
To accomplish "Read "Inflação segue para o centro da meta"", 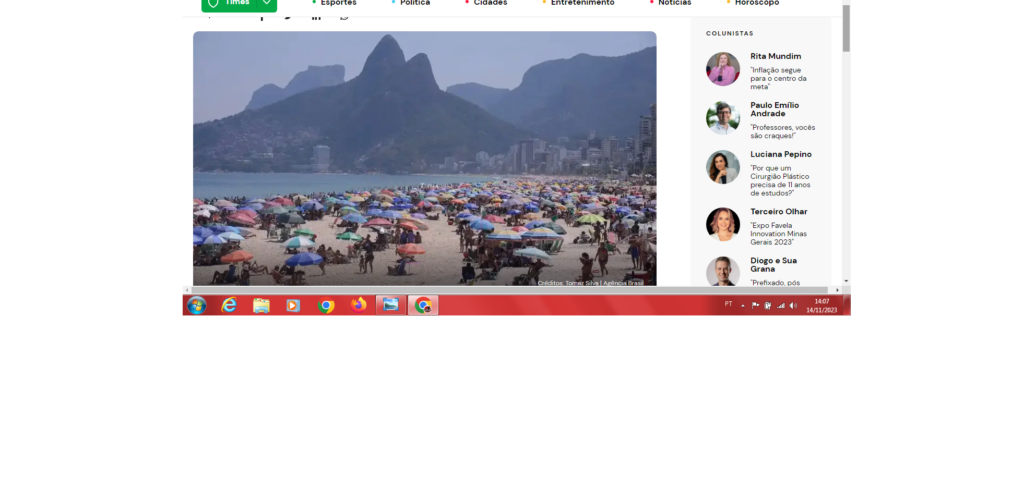I will pyautogui.click(x=778, y=78).
